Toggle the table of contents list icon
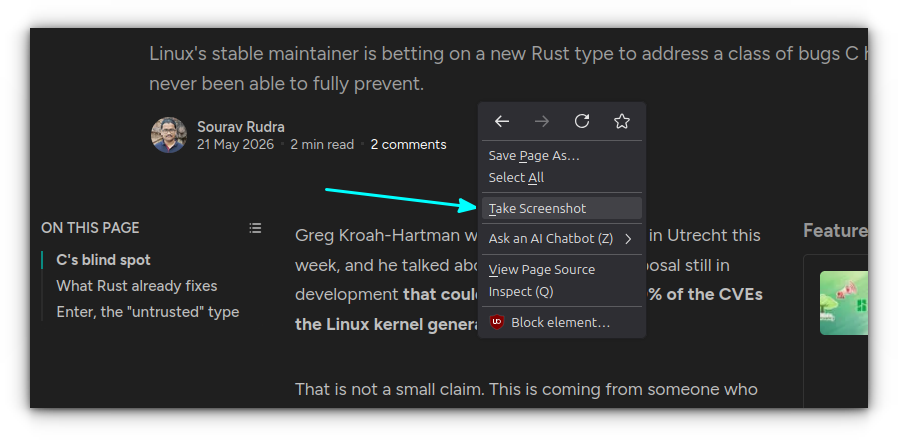Image resolution: width=898 pixels, height=440 pixels. tap(255, 228)
